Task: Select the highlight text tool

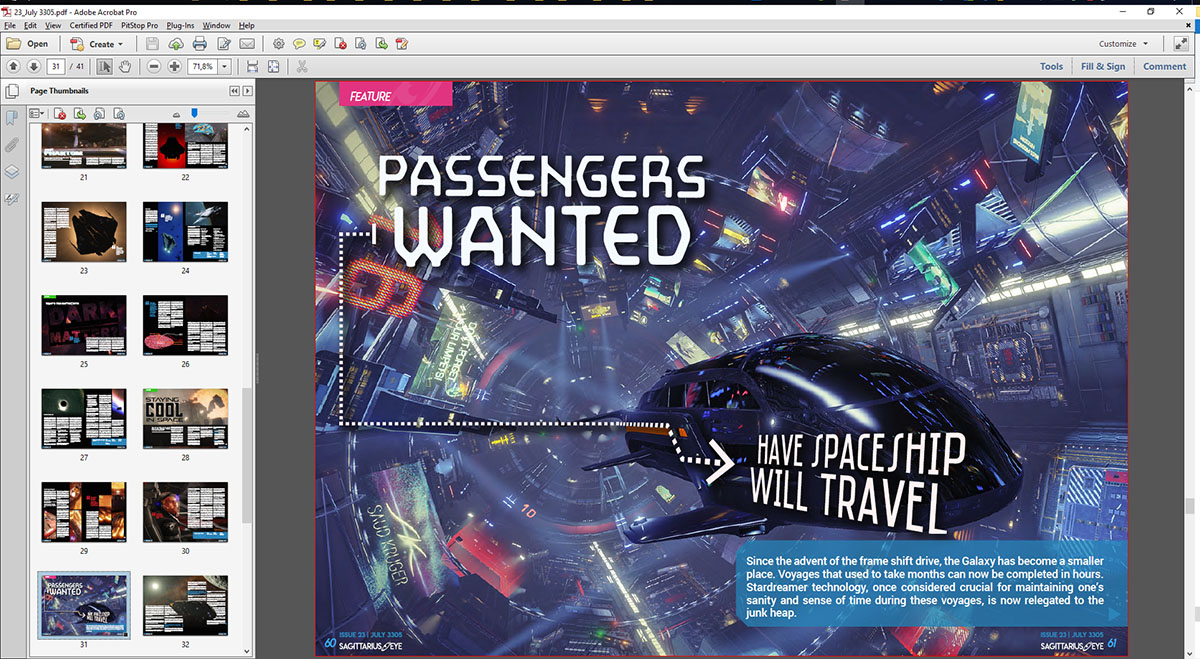Action: (x=320, y=44)
